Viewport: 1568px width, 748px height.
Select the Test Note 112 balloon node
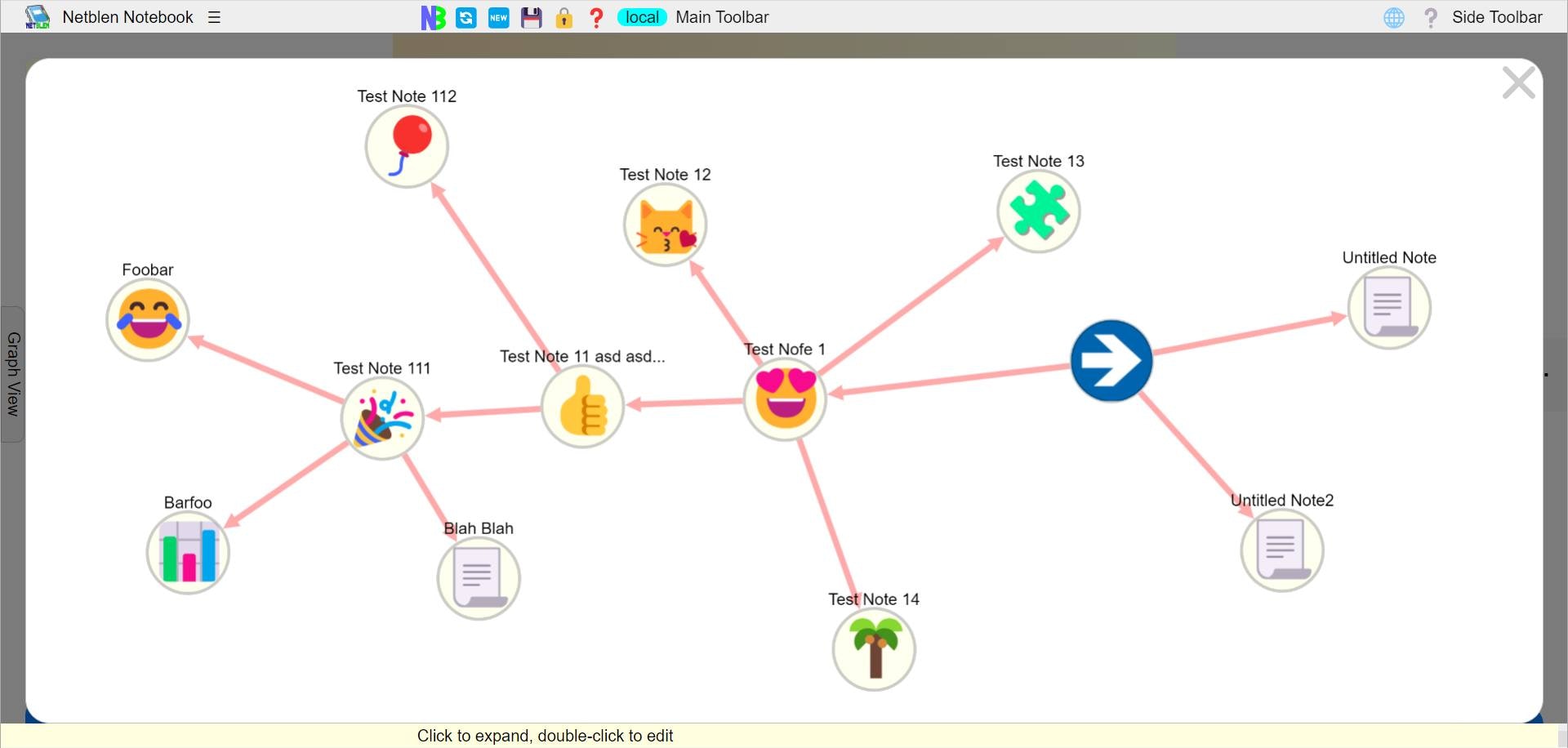[x=407, y=146]
